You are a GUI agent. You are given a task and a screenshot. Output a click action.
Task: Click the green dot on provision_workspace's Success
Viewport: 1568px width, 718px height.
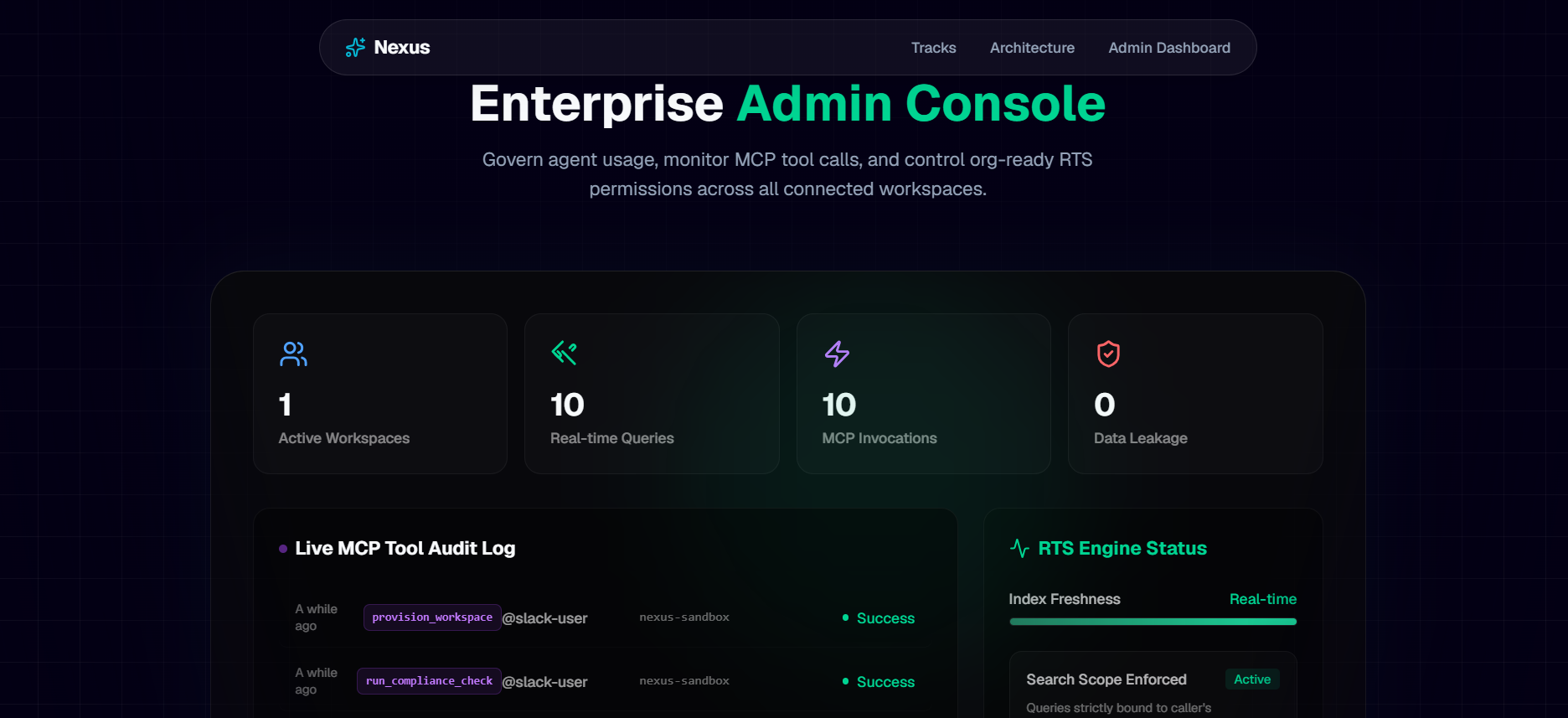click(846, 617)
